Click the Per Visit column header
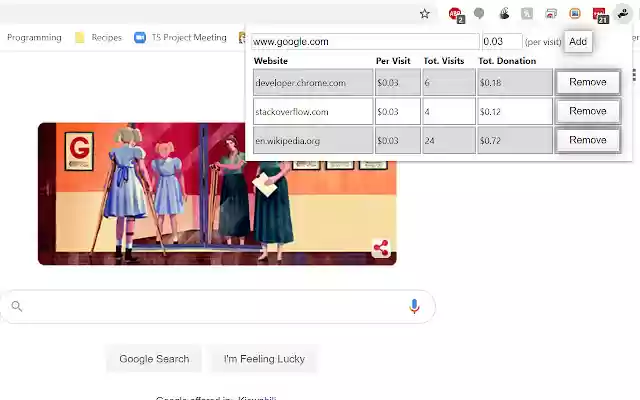This screenshot has width=640, height=400. click(x=393, y=61)
